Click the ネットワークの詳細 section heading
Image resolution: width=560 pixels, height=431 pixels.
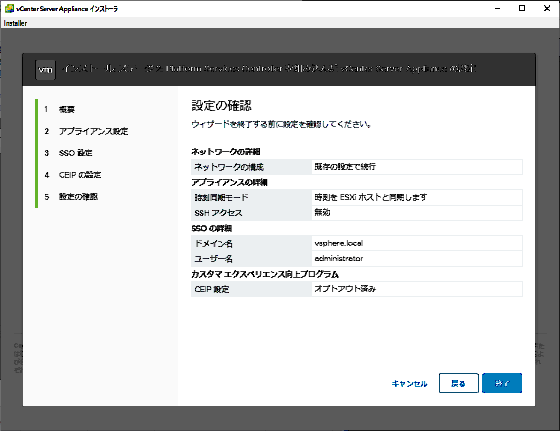226,152
